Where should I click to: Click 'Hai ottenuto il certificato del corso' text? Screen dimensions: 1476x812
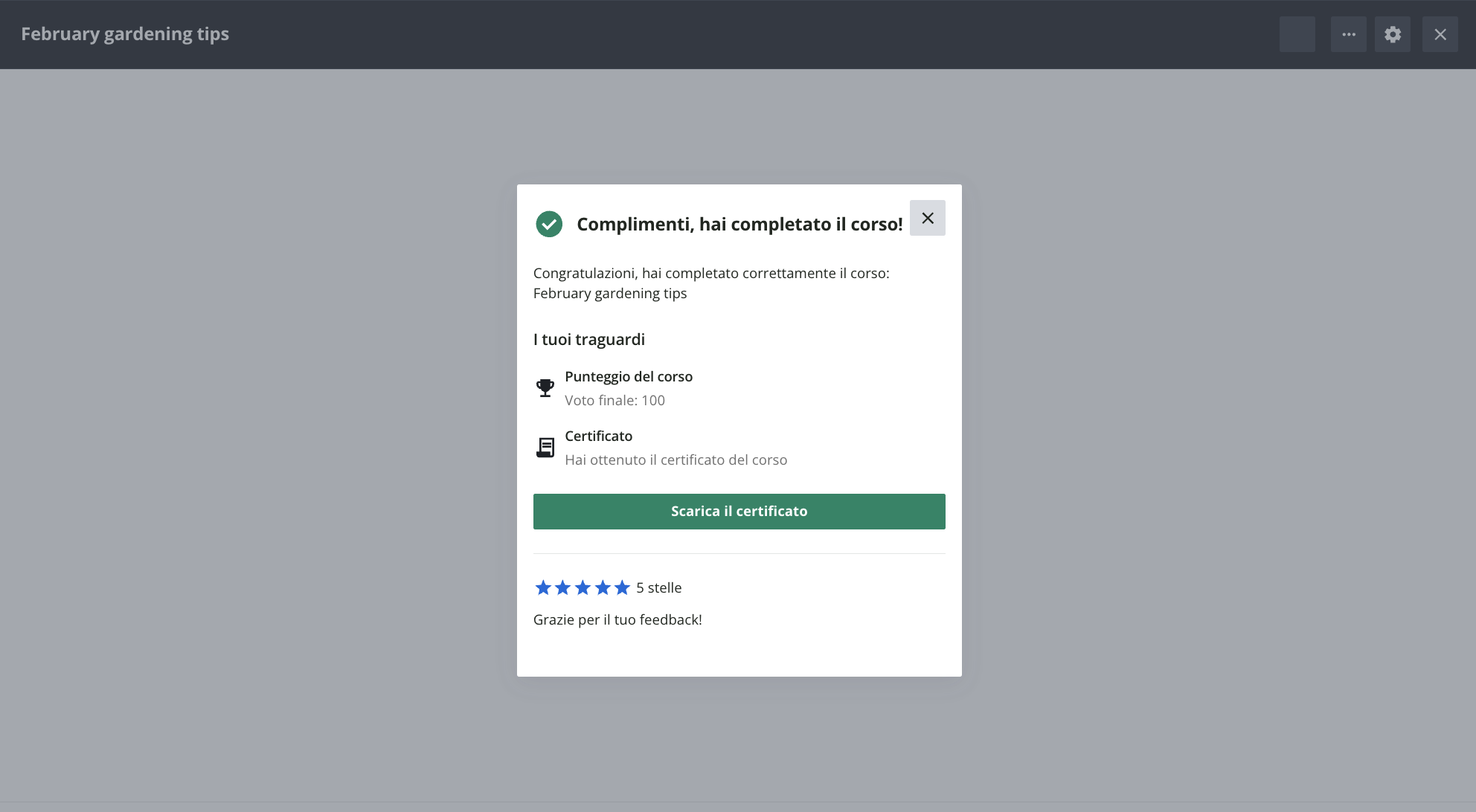coord(676,460)
